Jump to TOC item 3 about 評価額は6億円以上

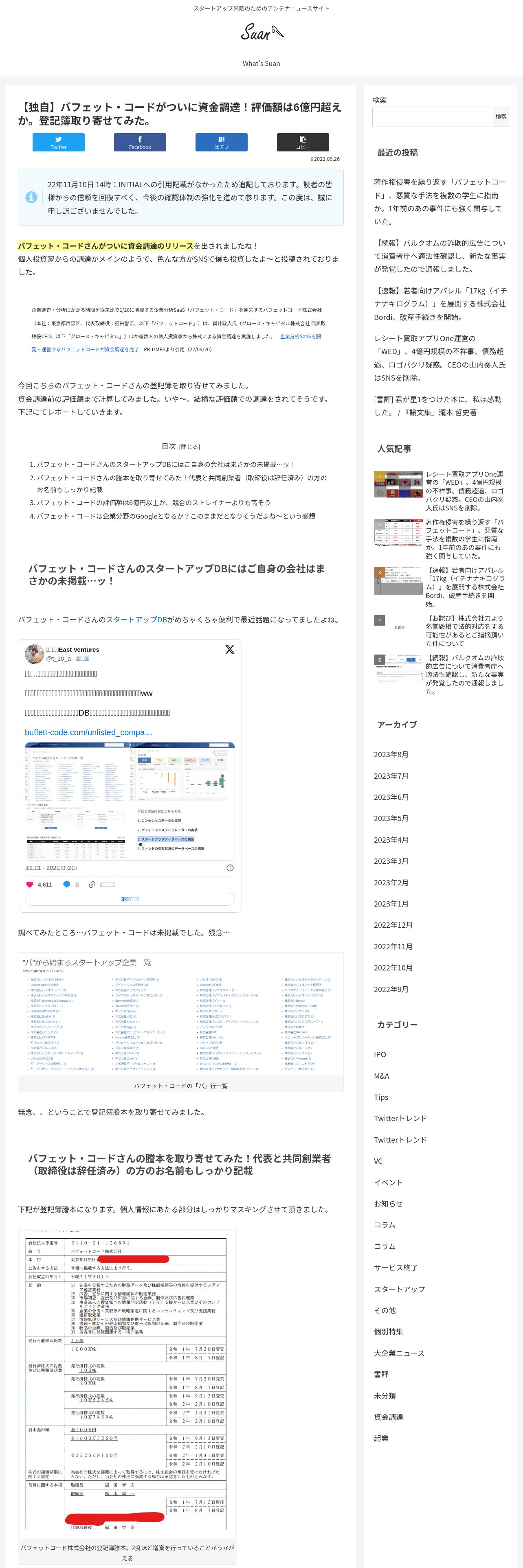pos(154,503)
